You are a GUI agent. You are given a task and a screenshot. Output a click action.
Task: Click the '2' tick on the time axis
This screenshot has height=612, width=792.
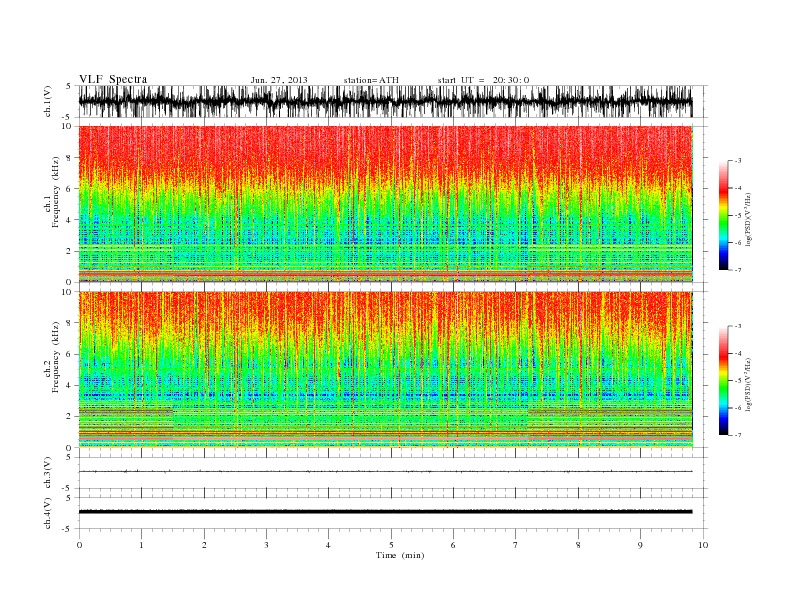pos(204,545)
